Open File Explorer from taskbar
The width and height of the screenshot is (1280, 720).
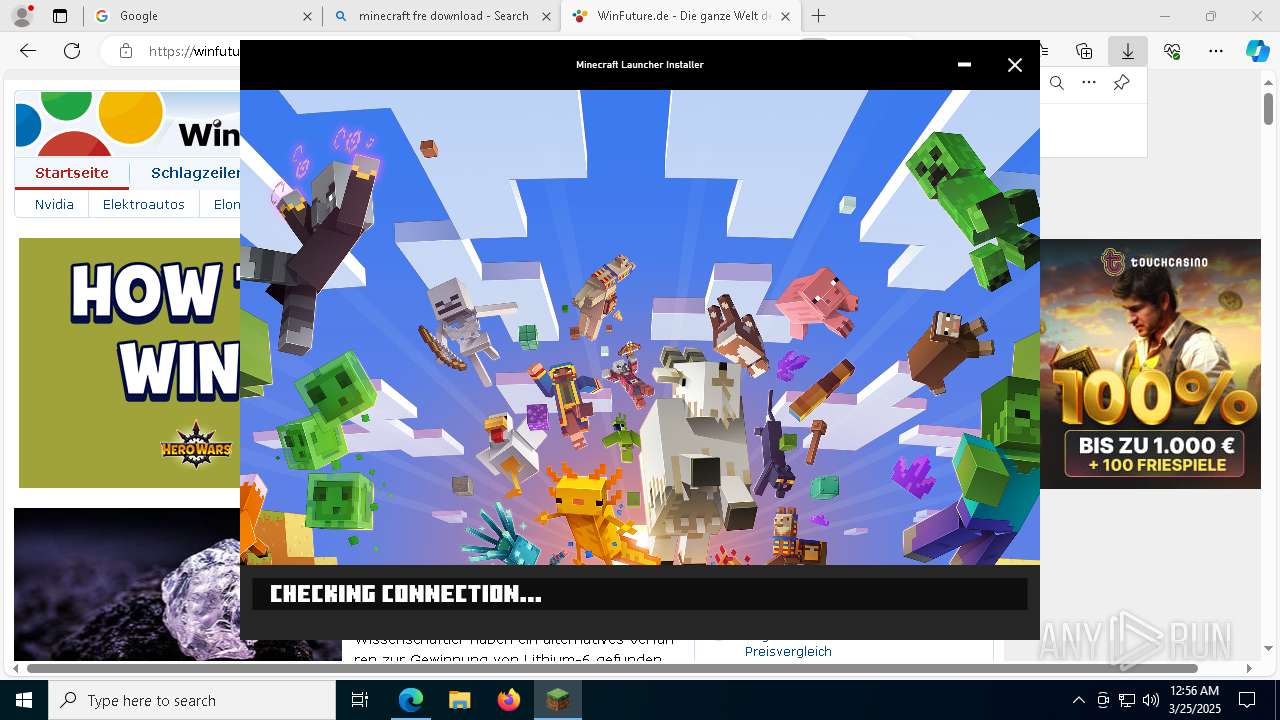[459, 700]
